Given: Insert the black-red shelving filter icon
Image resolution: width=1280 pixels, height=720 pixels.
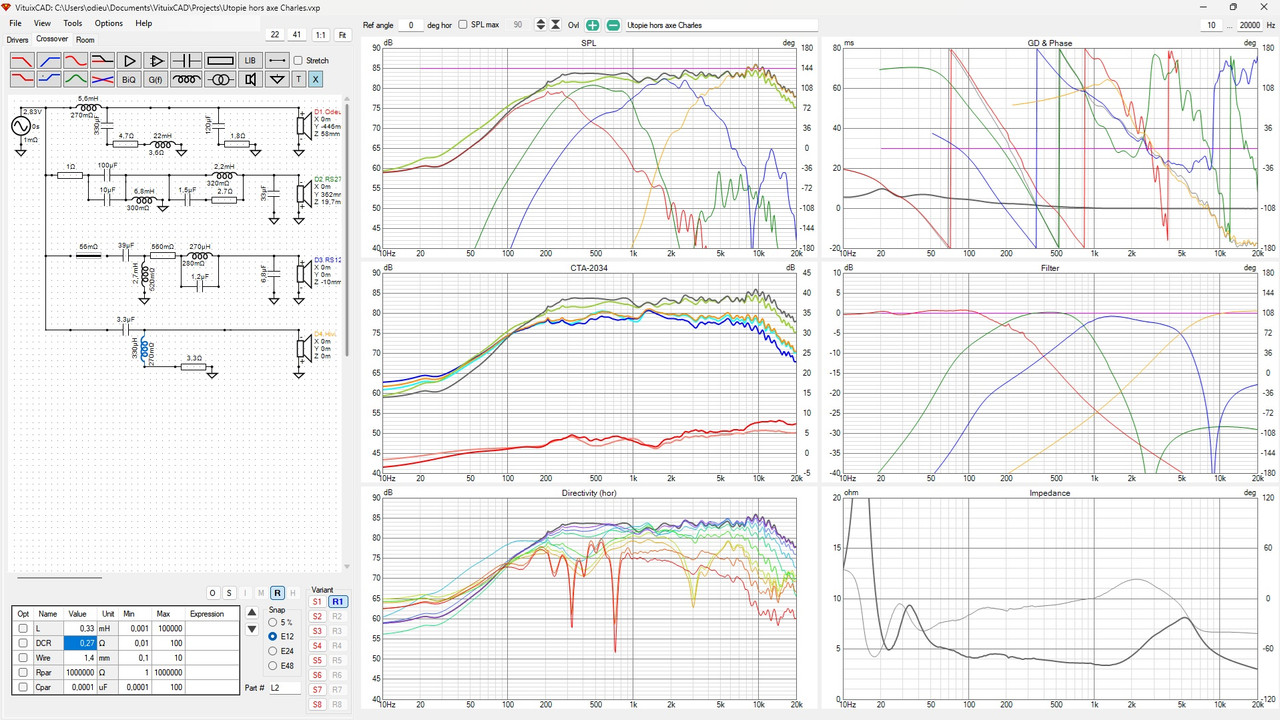Looking at the screenshot, I should click(102, 61).
